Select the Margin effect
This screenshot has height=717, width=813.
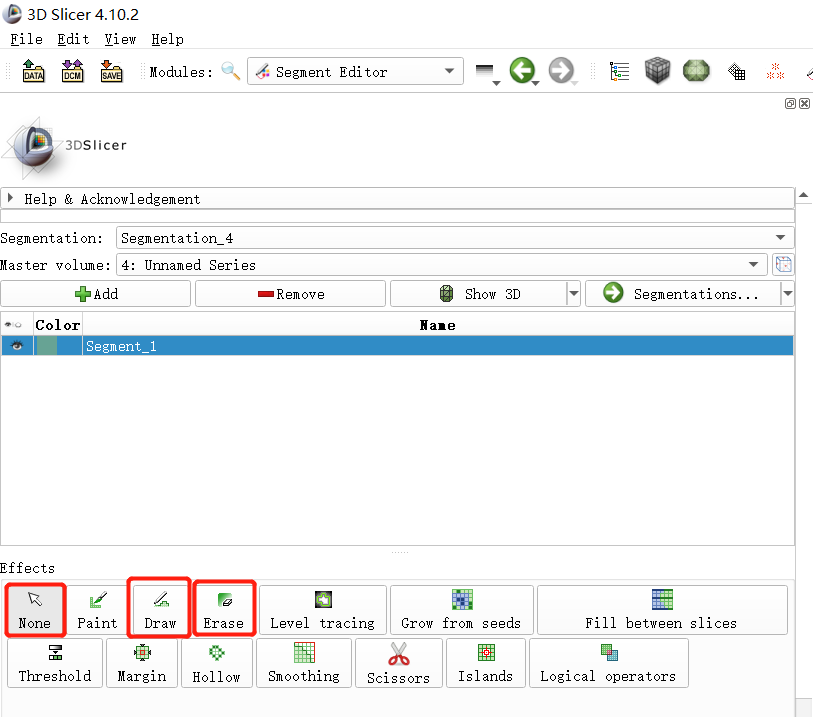[x=142, y=663]
